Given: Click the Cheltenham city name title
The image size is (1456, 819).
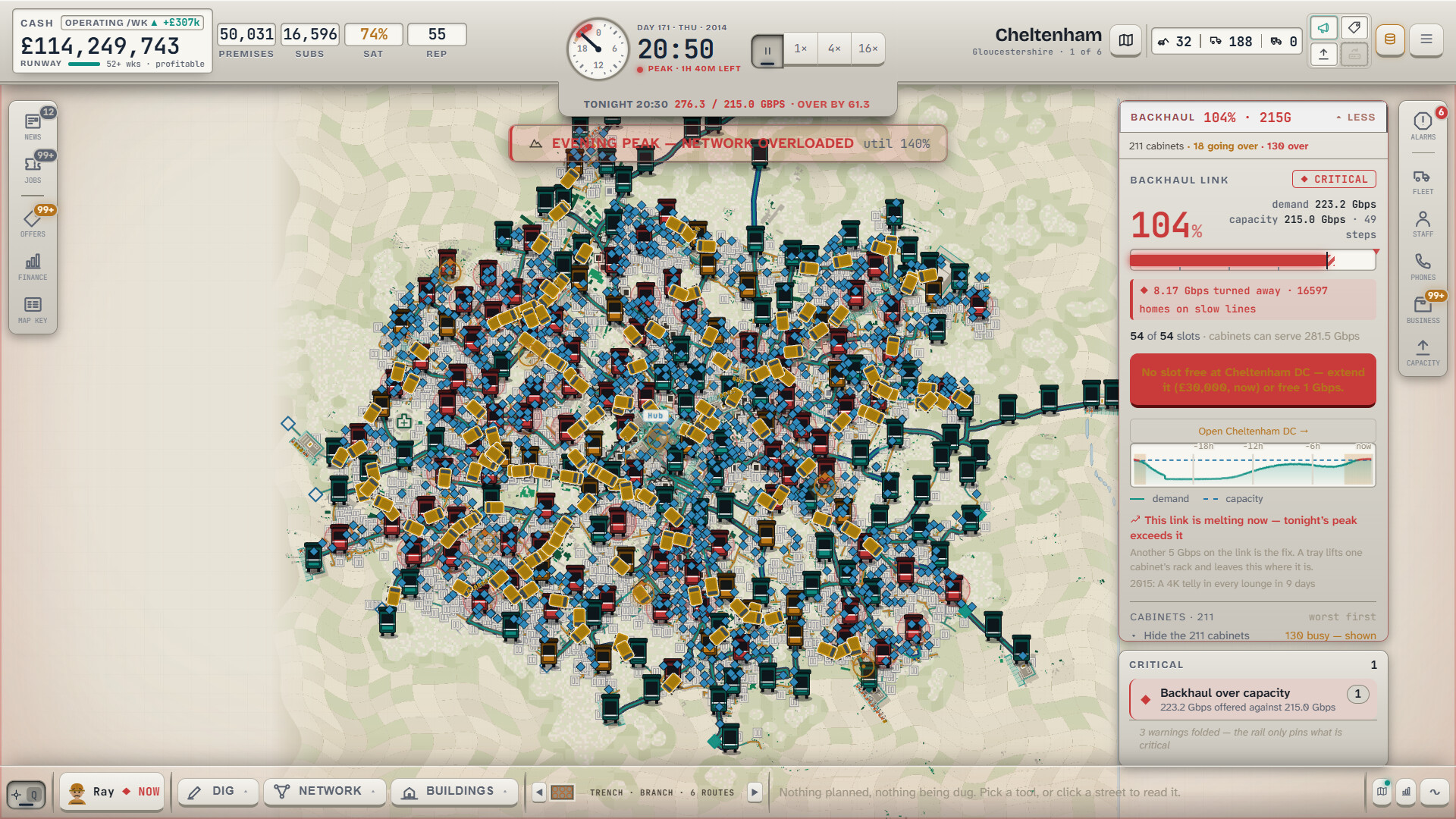Looking at the screenshot, I should [x=1048, y=35].
